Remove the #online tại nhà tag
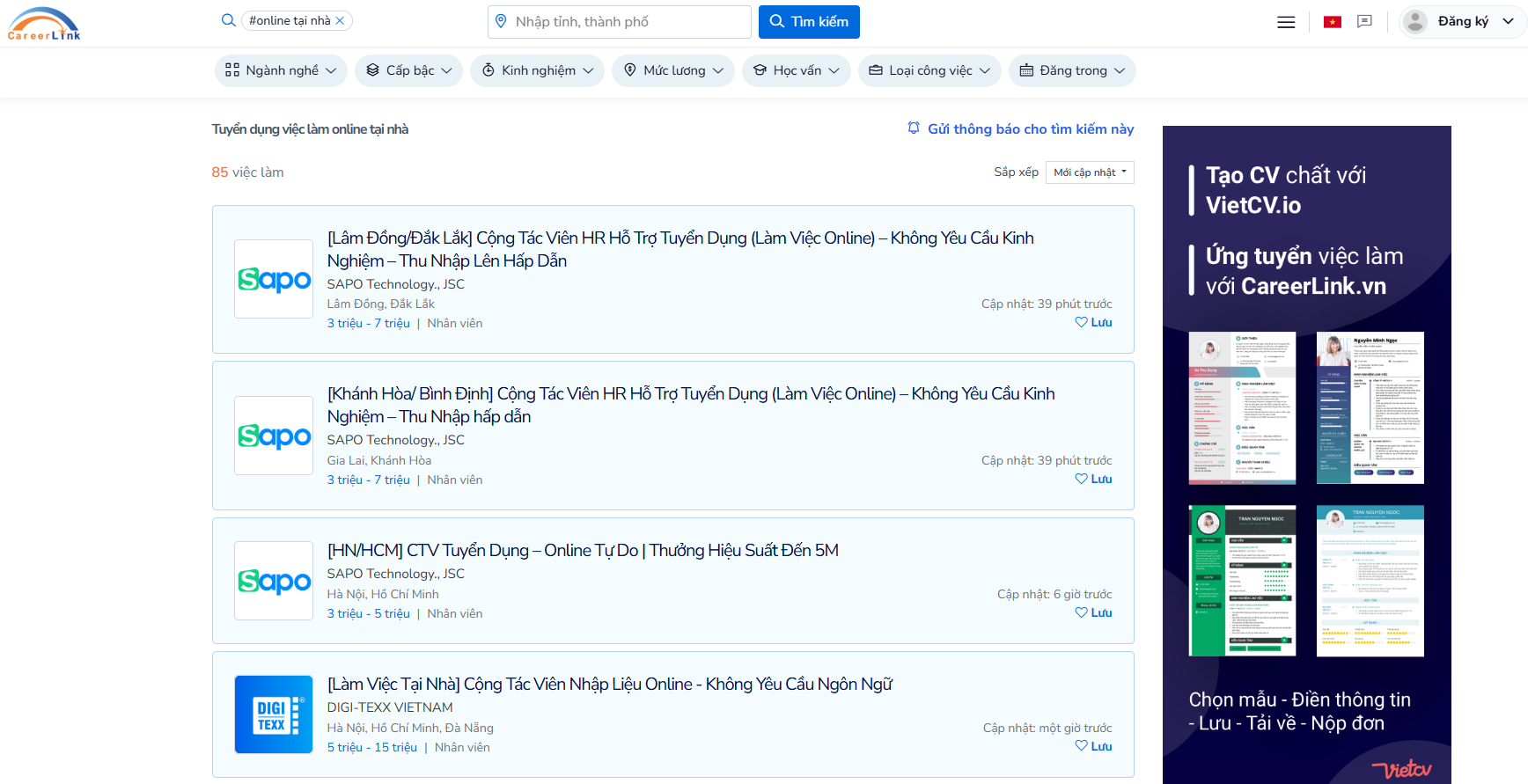 click(x=340, y=20)
